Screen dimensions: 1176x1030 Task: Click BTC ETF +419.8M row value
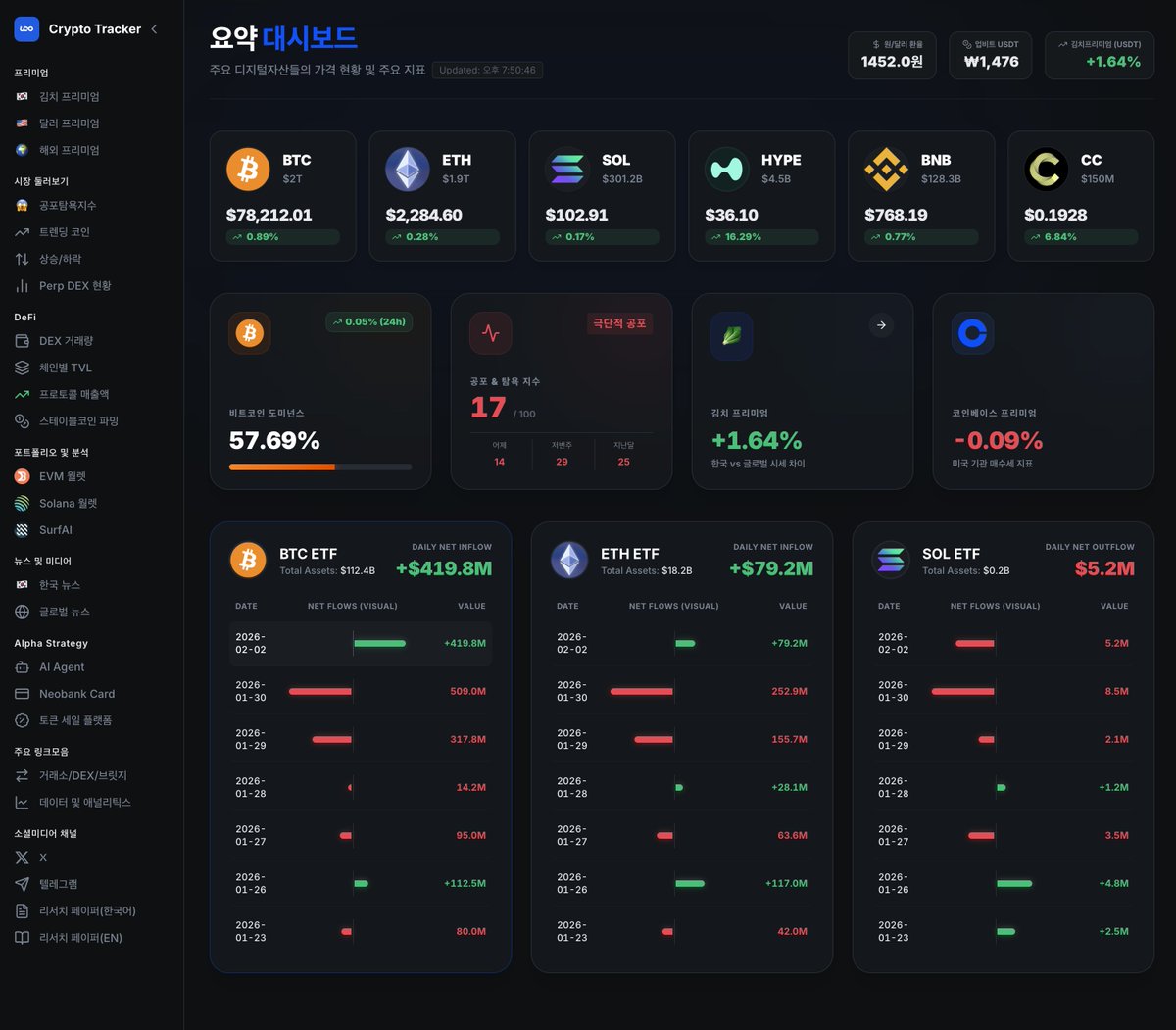click(x=465, y=643)
